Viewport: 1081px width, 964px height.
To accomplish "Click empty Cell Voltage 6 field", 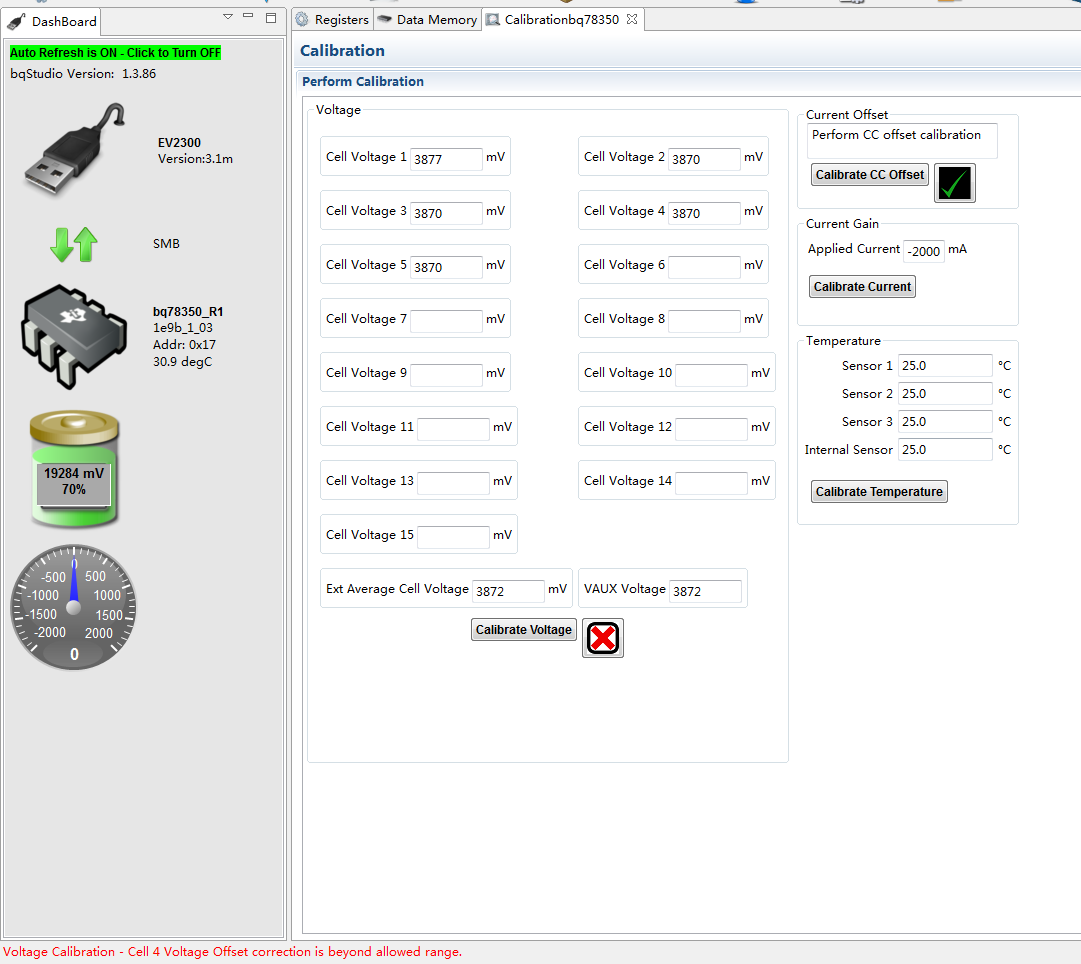I will pyautogui.click(x=704, y=267).
